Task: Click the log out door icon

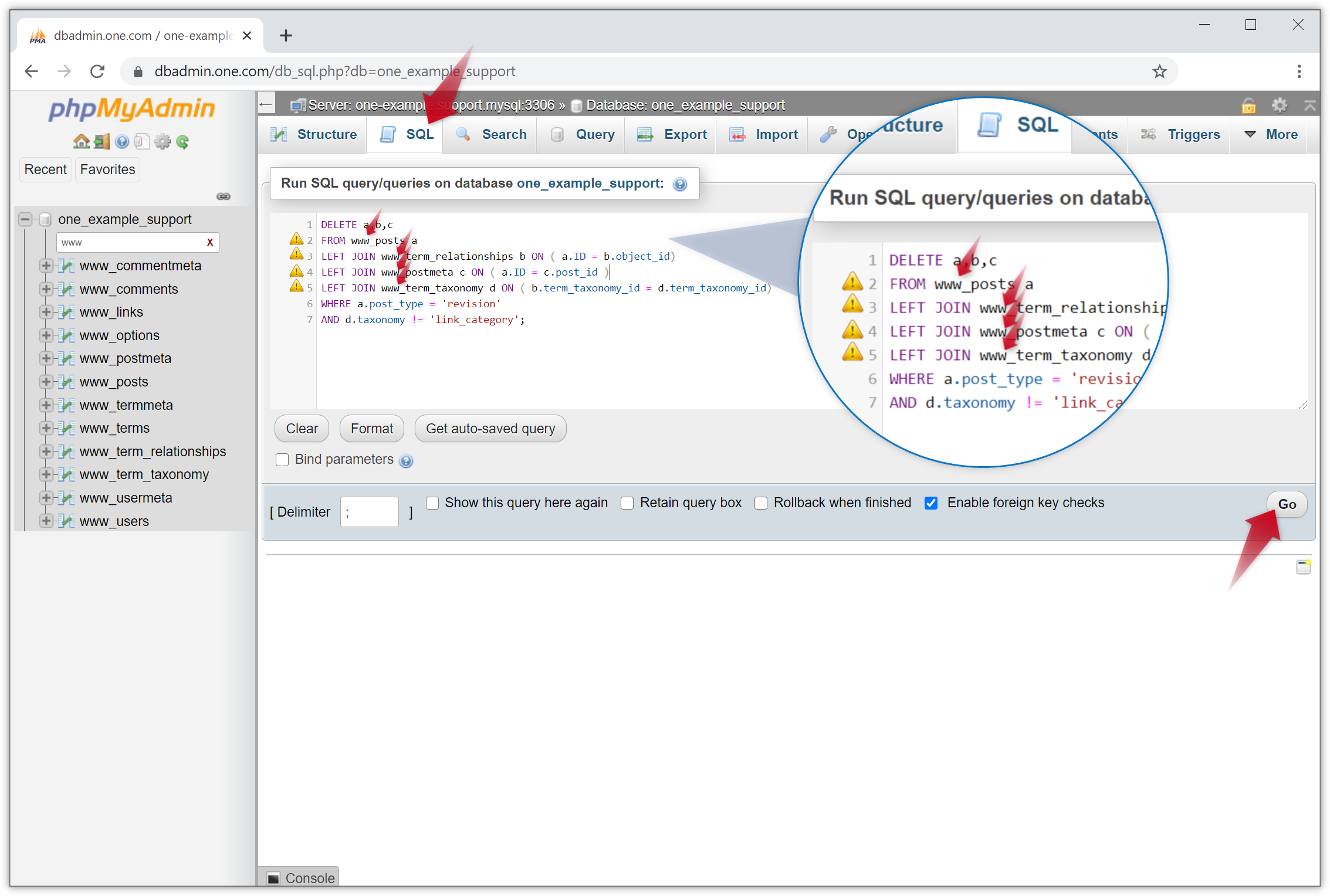Action: 101,141
